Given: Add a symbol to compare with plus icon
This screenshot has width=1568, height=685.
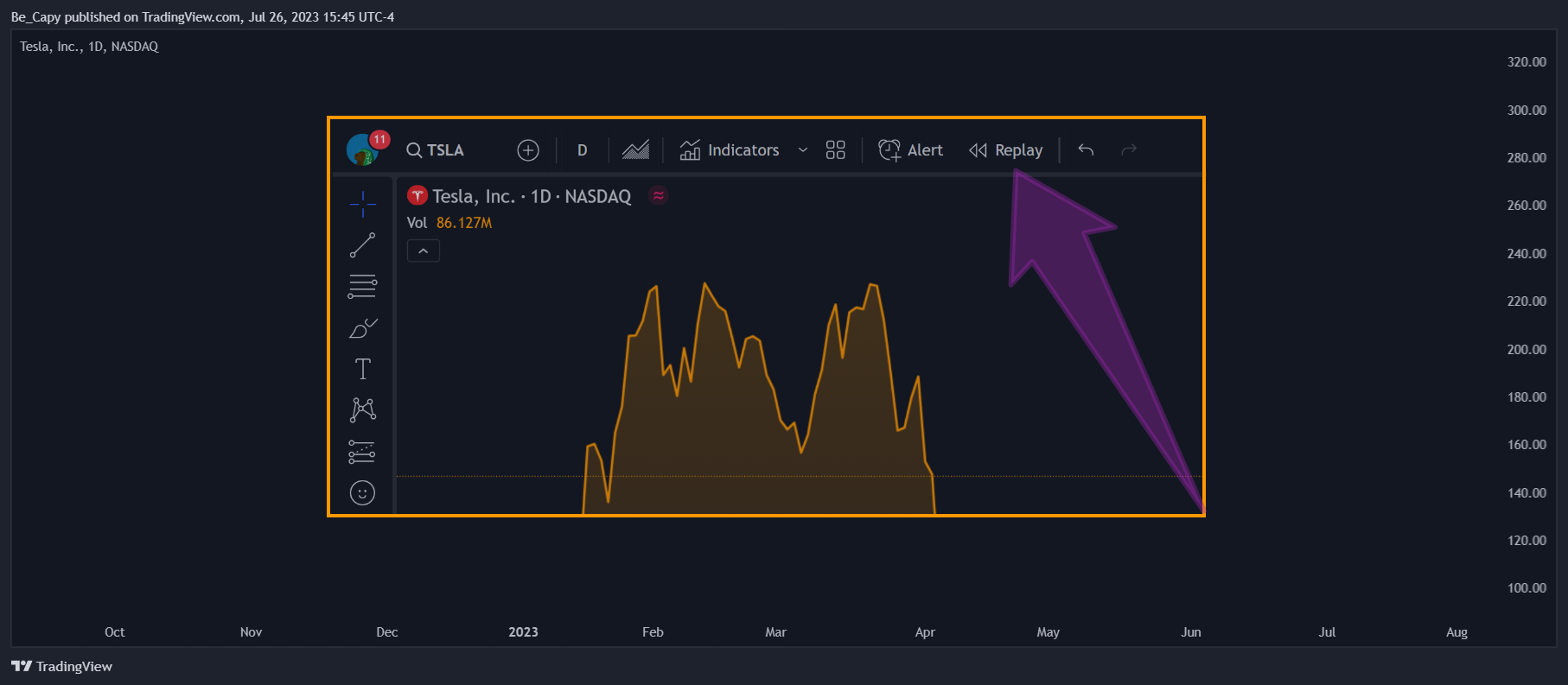Looking at the screenshot, I should click(528, 150).
